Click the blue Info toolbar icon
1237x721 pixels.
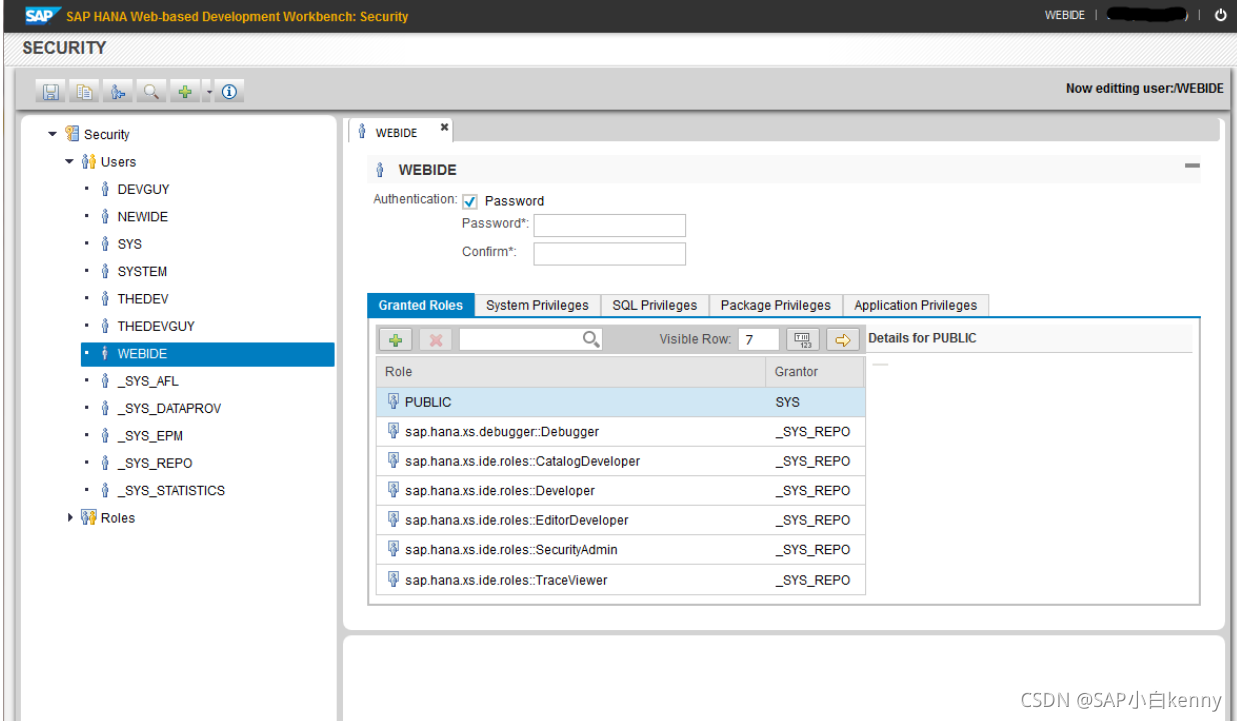click(x=229, y=92)
